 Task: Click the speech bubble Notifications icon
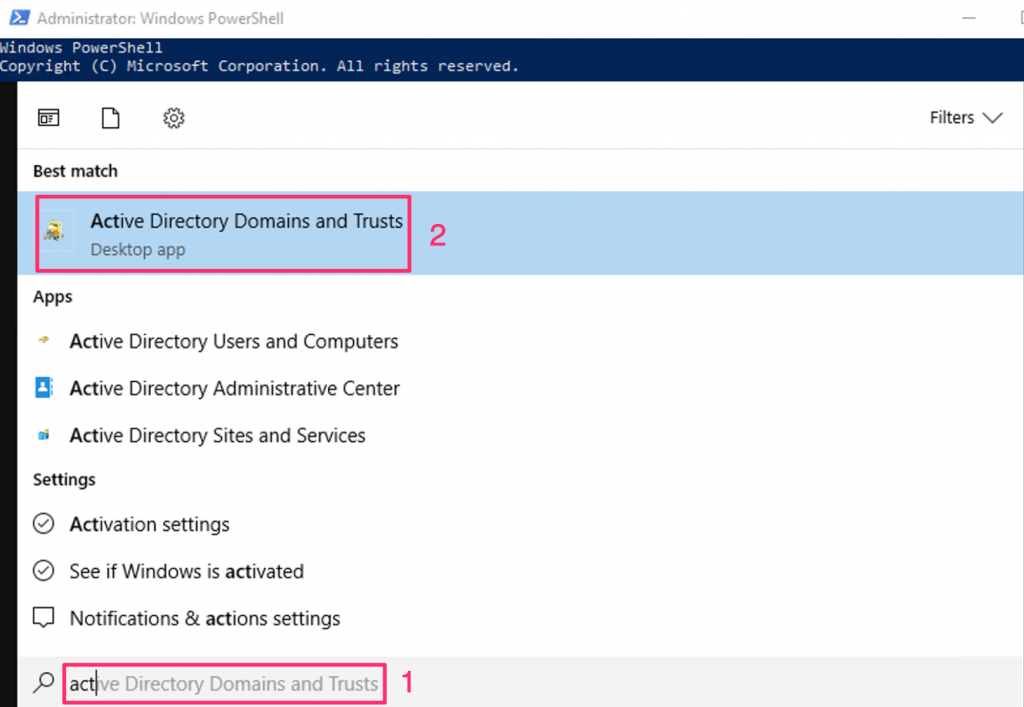[44, 618]
